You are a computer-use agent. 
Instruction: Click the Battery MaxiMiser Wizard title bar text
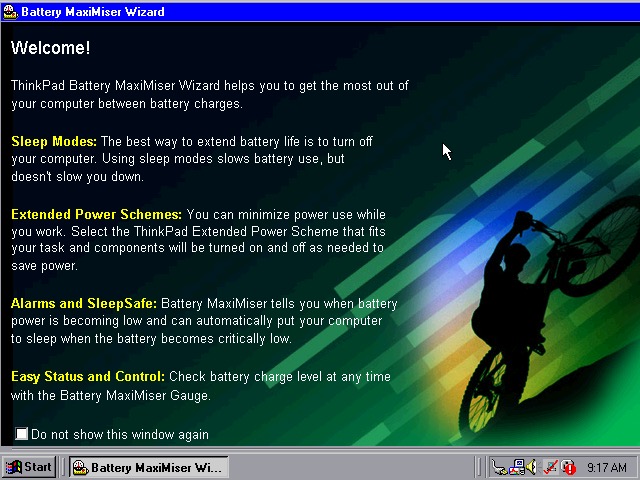click(92, 12)
